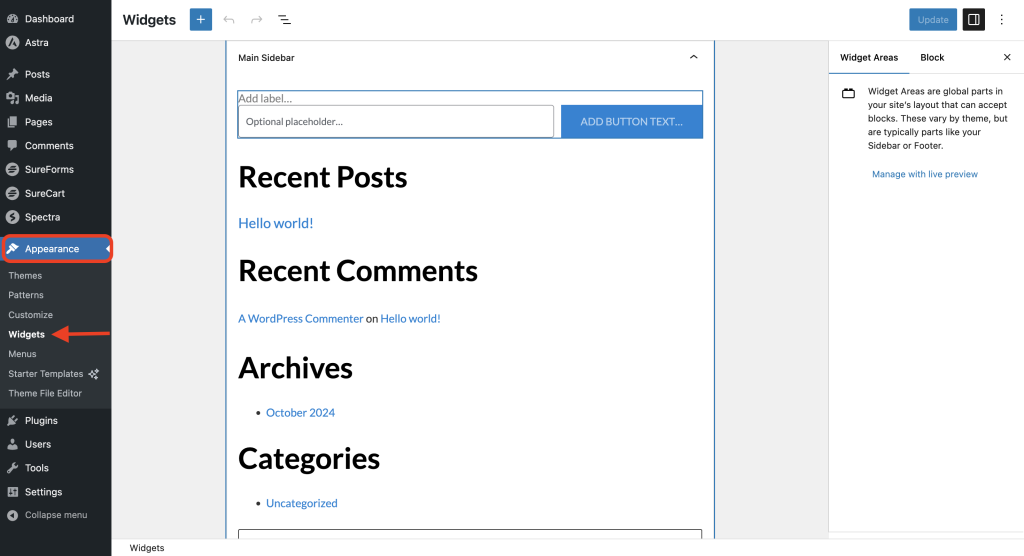Viewport: 1024px width, 556px height.
Task: Go to Spectra in the sidebar
Action: point(42,217)
